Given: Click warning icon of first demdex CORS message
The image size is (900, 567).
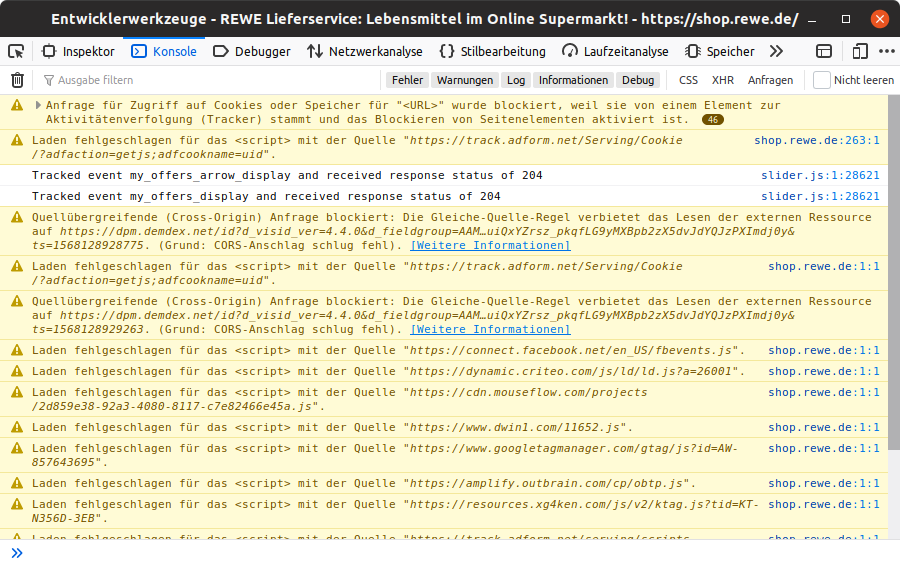Looking at the screenshot, I should coord(17,217).
